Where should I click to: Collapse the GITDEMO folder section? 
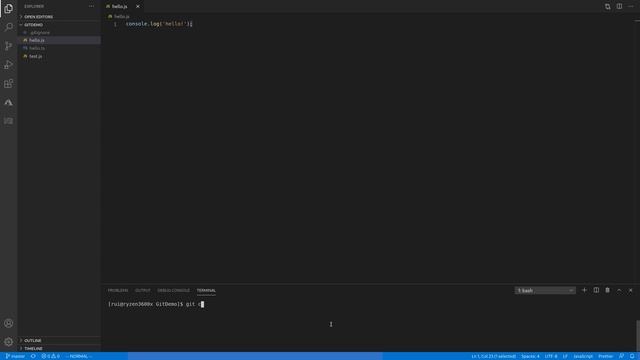59,24
